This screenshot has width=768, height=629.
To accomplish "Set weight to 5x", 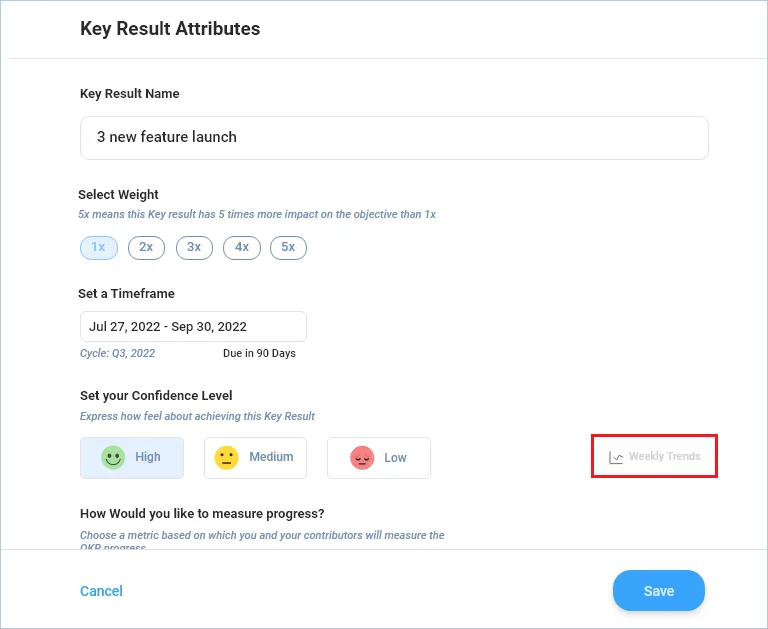I will pos(288,247).
